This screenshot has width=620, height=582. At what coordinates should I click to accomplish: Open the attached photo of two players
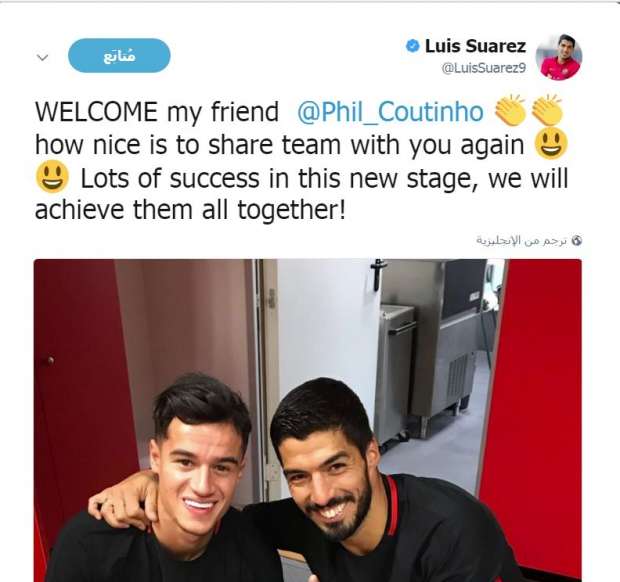click(x=308, y=420)
